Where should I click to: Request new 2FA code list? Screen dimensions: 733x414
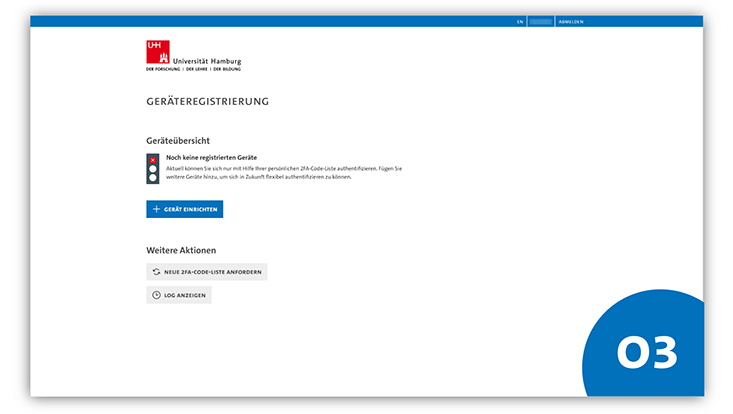[x=207, y=271]
